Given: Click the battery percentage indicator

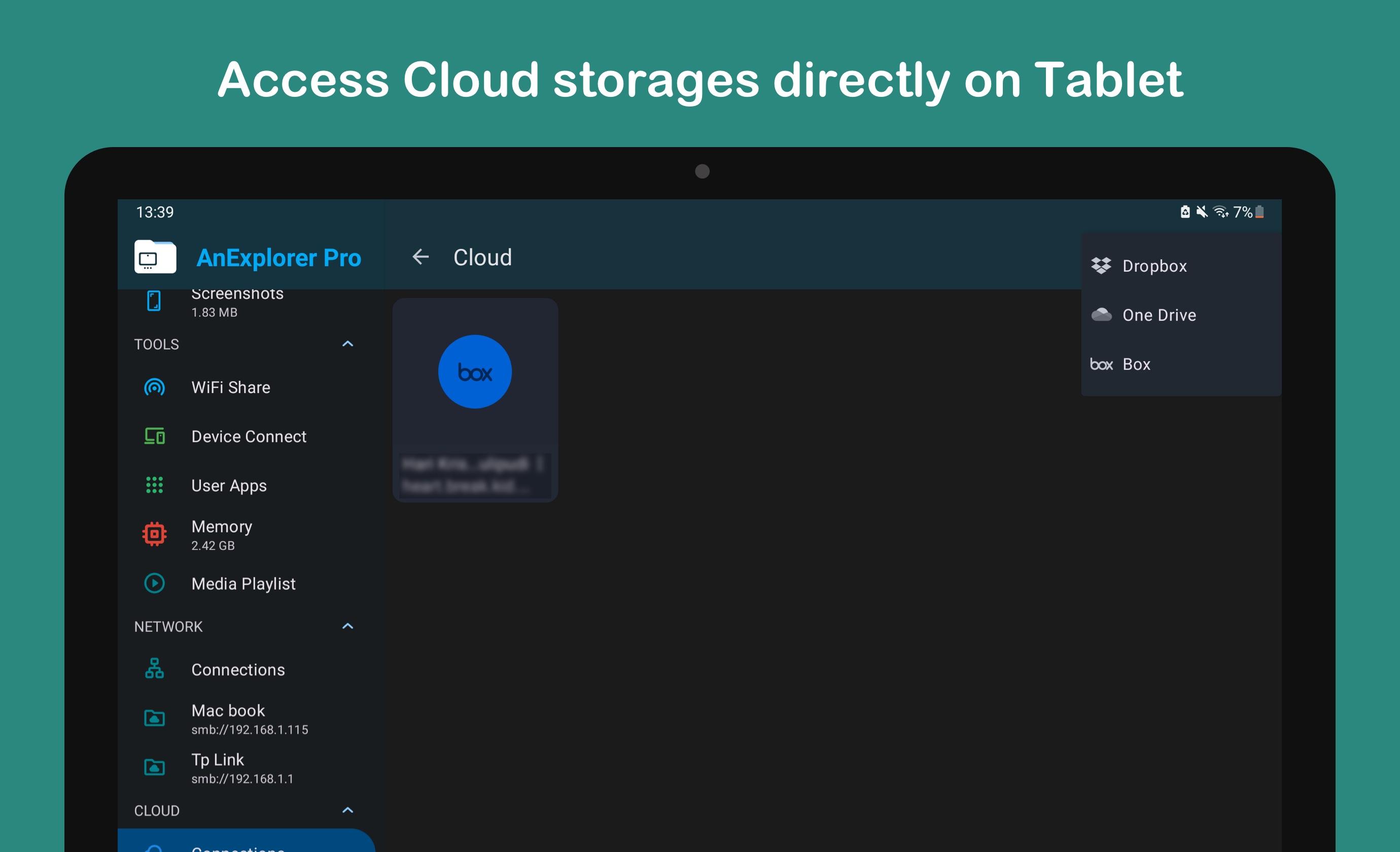Looking at the screenshot, I should [x=1242, y=212].
